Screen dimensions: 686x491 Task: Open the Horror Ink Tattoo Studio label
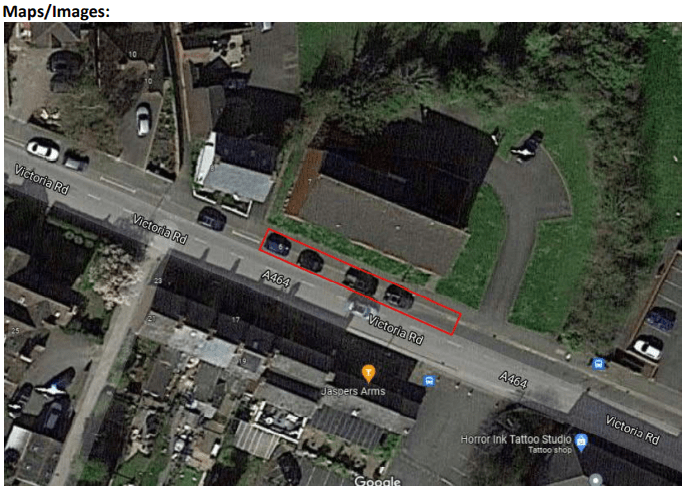pos(516,439)
